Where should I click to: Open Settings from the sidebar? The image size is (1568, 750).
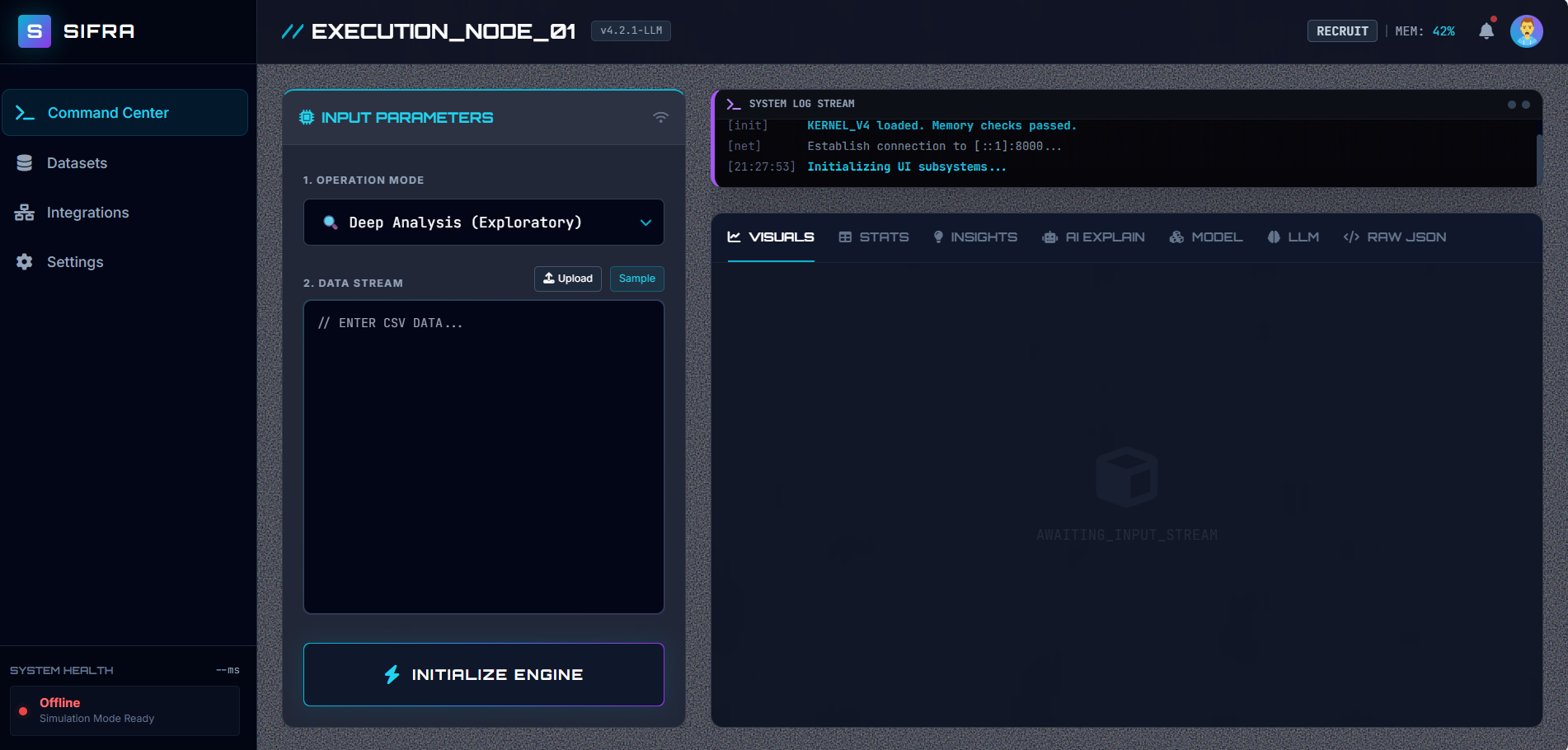point(75,261)
